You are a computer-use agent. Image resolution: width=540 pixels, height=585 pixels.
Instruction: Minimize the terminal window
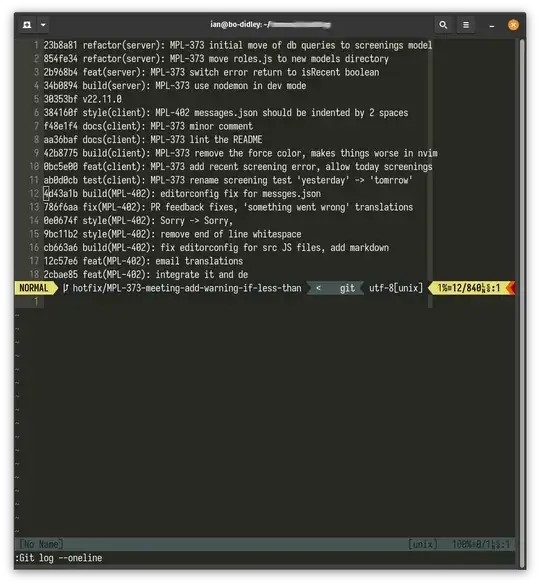(491, 25)
